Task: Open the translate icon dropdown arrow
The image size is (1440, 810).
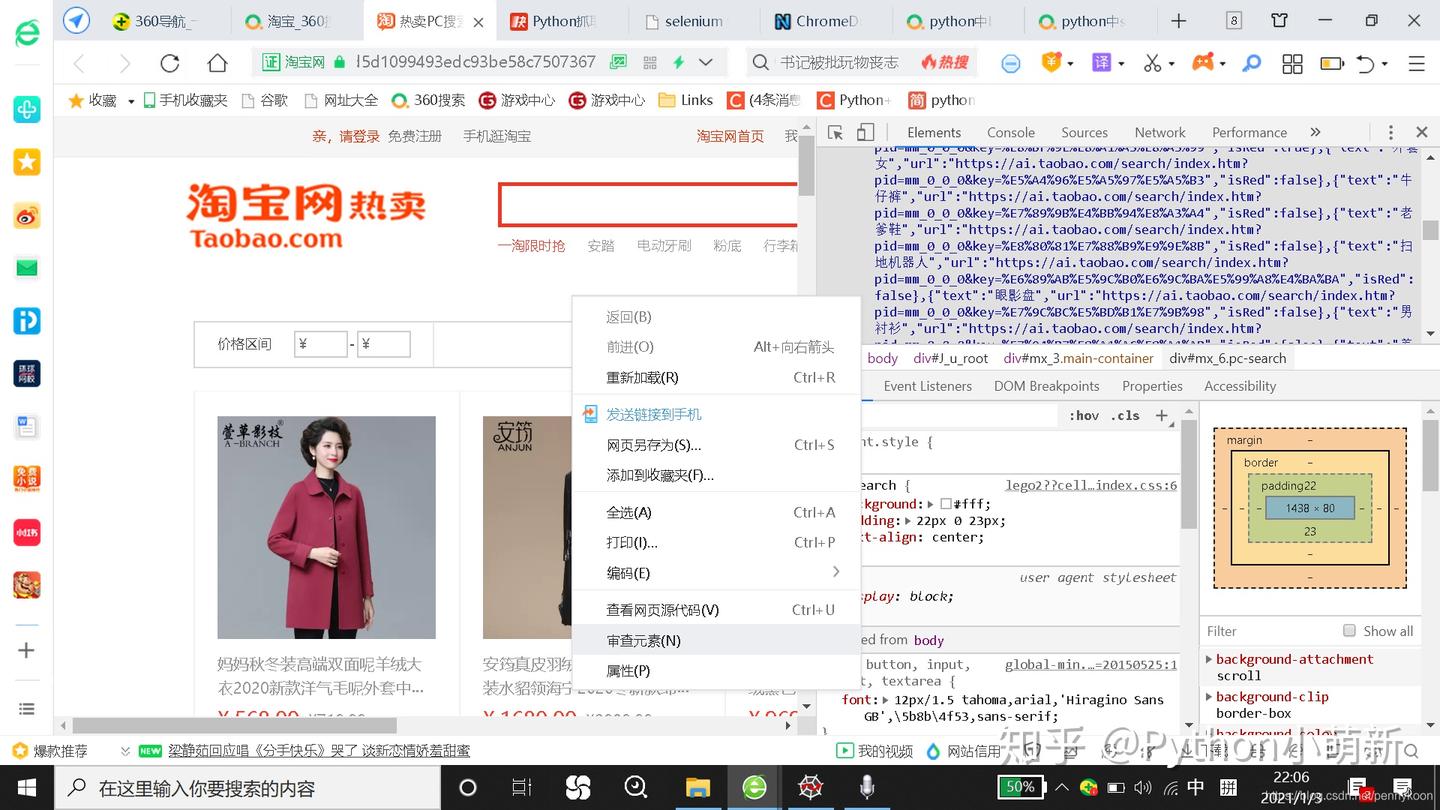Action: [x=1121, y=64]
